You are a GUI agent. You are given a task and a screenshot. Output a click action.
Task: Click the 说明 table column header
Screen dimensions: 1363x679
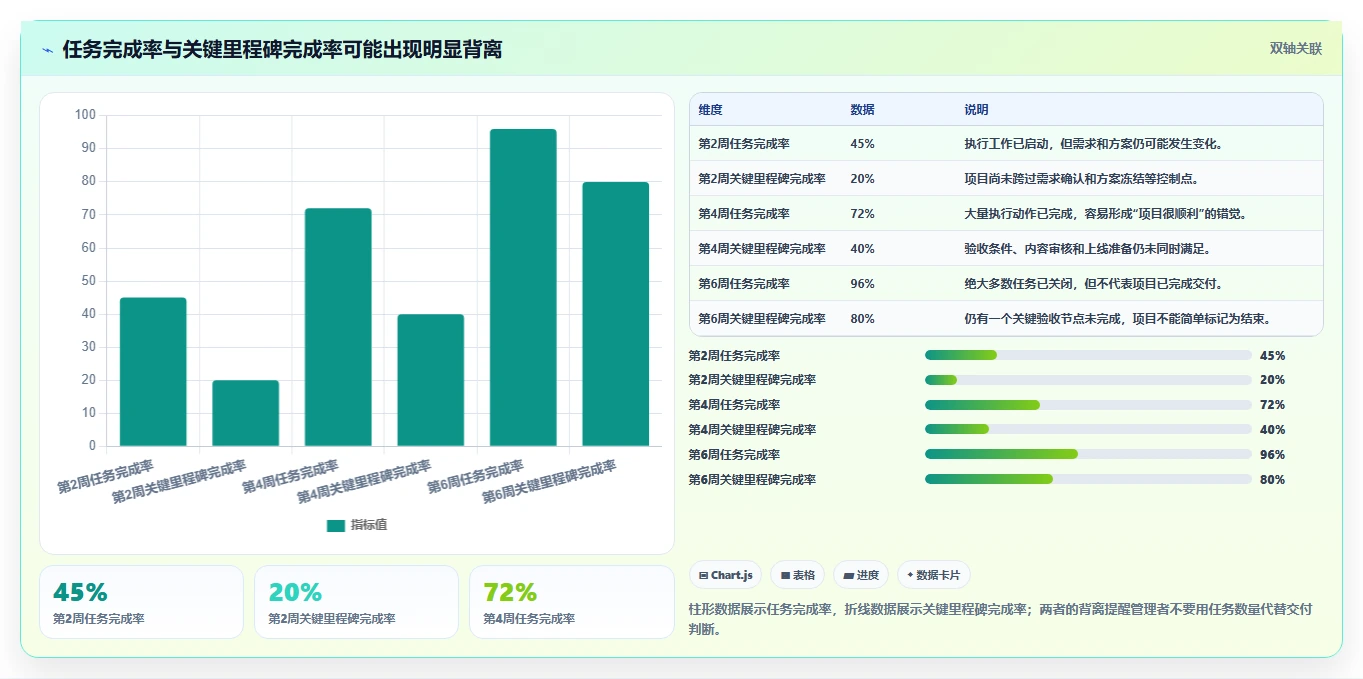(x=976, y=110)
